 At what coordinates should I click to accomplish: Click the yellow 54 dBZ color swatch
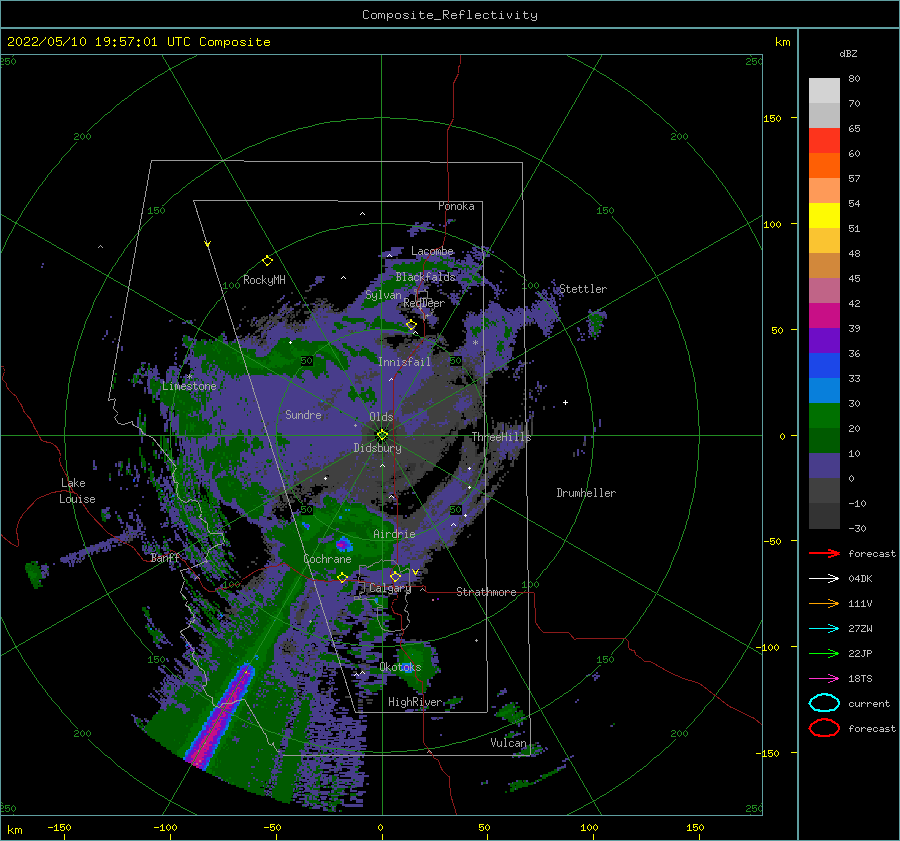pos(824,216)
